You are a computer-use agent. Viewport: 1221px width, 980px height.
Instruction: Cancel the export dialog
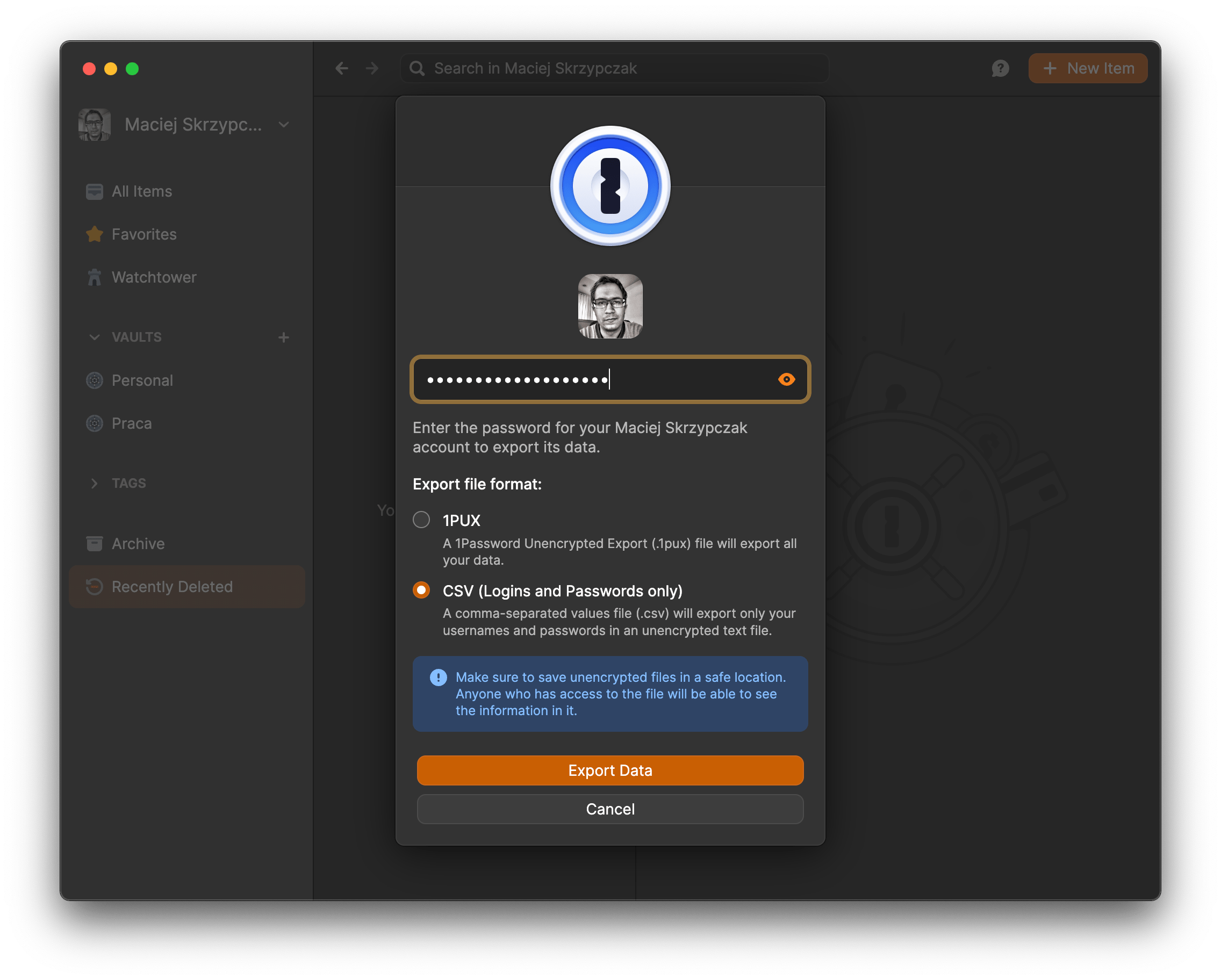(610, 809)
